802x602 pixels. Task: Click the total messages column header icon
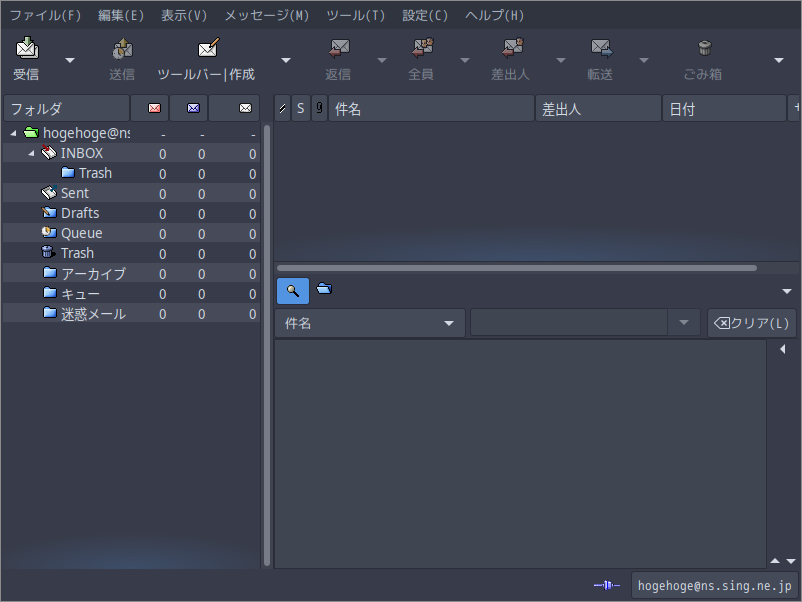(246, 108)
